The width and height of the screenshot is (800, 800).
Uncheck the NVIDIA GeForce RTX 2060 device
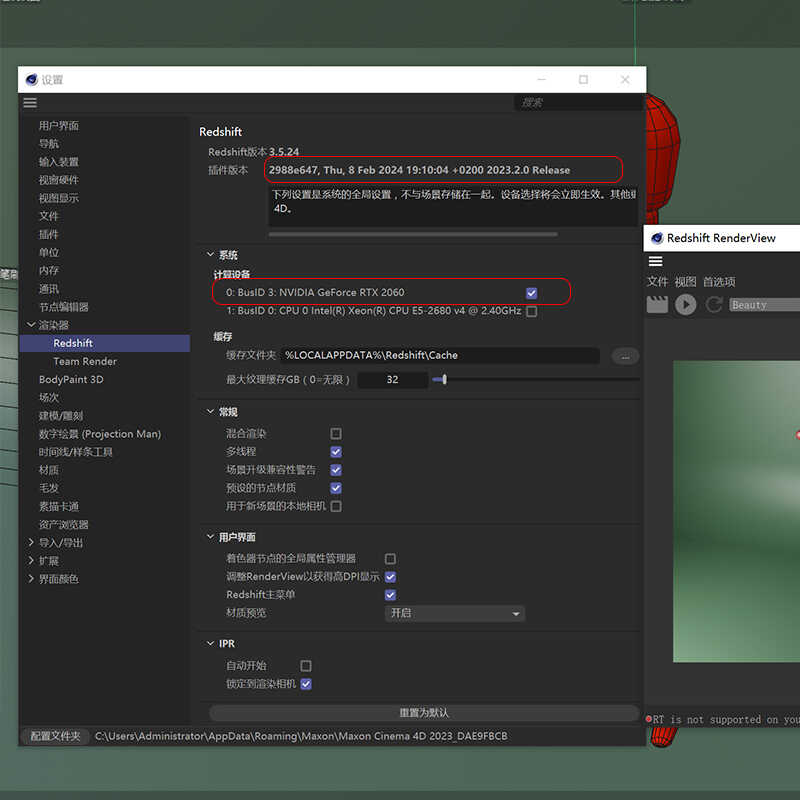coord(531,291)
